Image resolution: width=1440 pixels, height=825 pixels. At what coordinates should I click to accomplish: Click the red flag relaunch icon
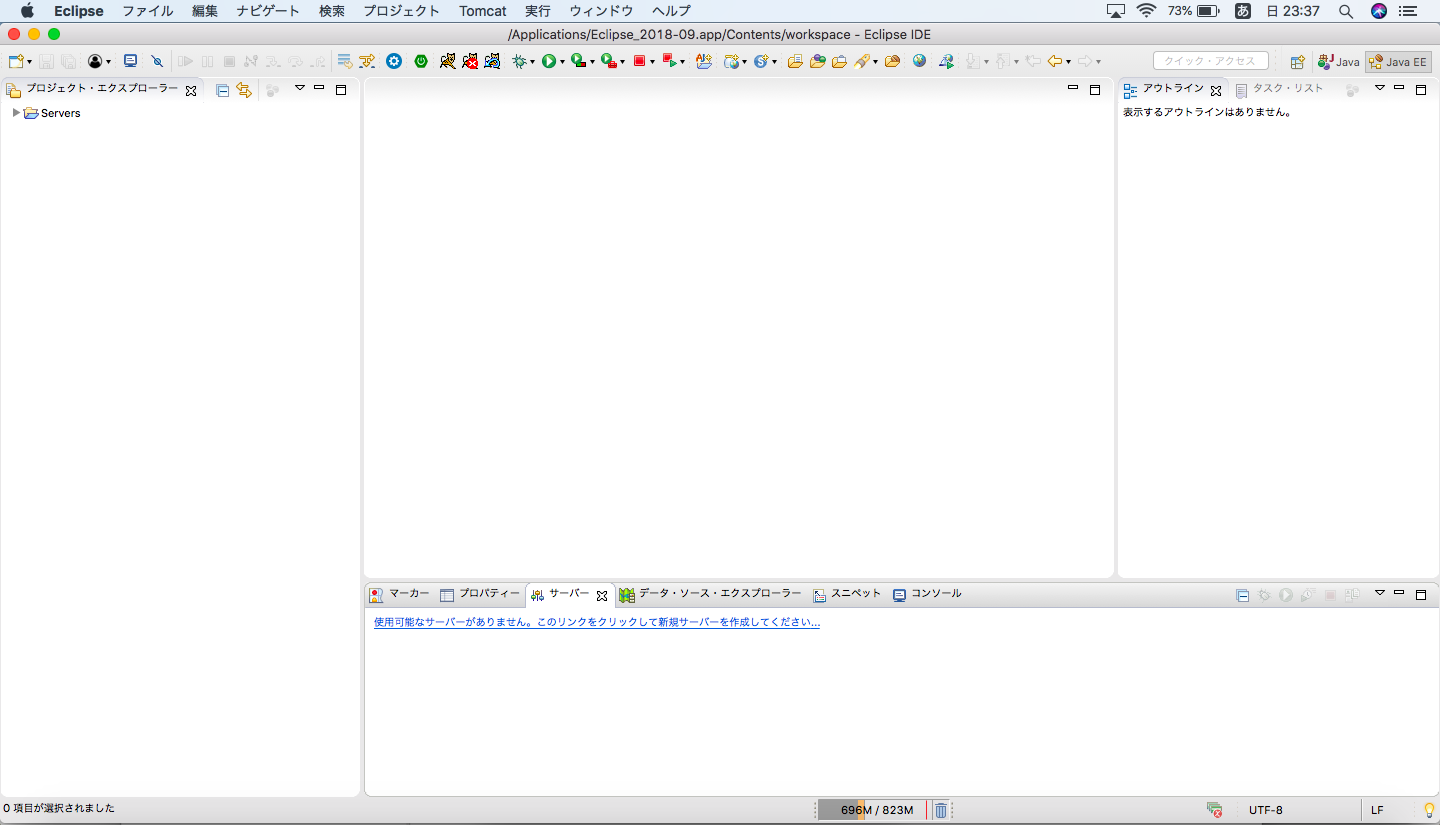(x=669, y=61)
